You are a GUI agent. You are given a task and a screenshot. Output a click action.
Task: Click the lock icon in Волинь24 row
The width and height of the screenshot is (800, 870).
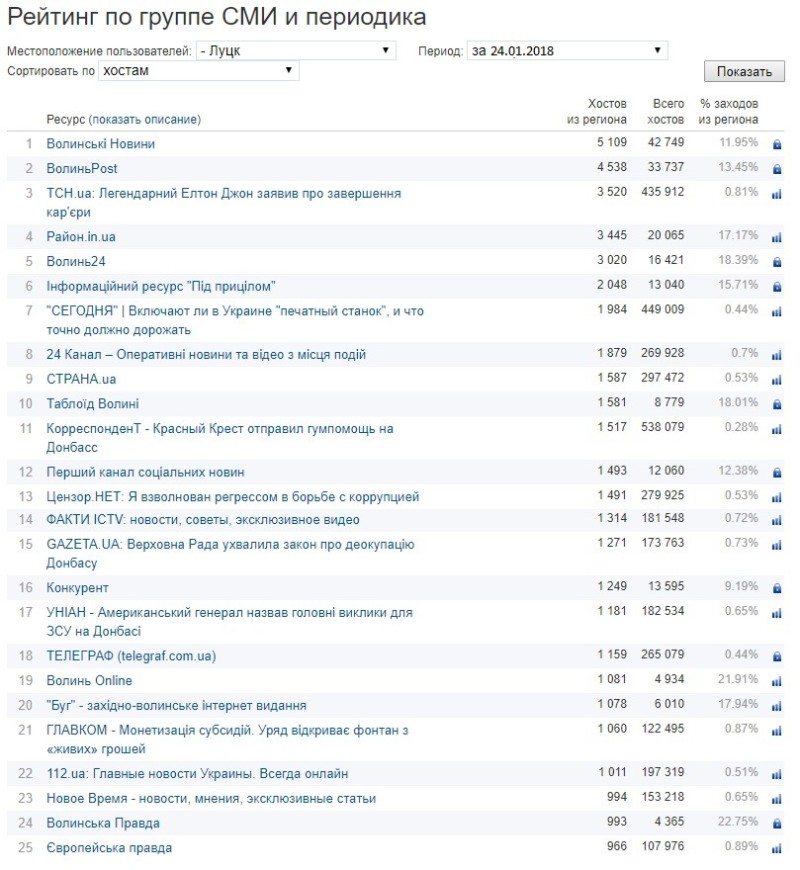(776, 262)
